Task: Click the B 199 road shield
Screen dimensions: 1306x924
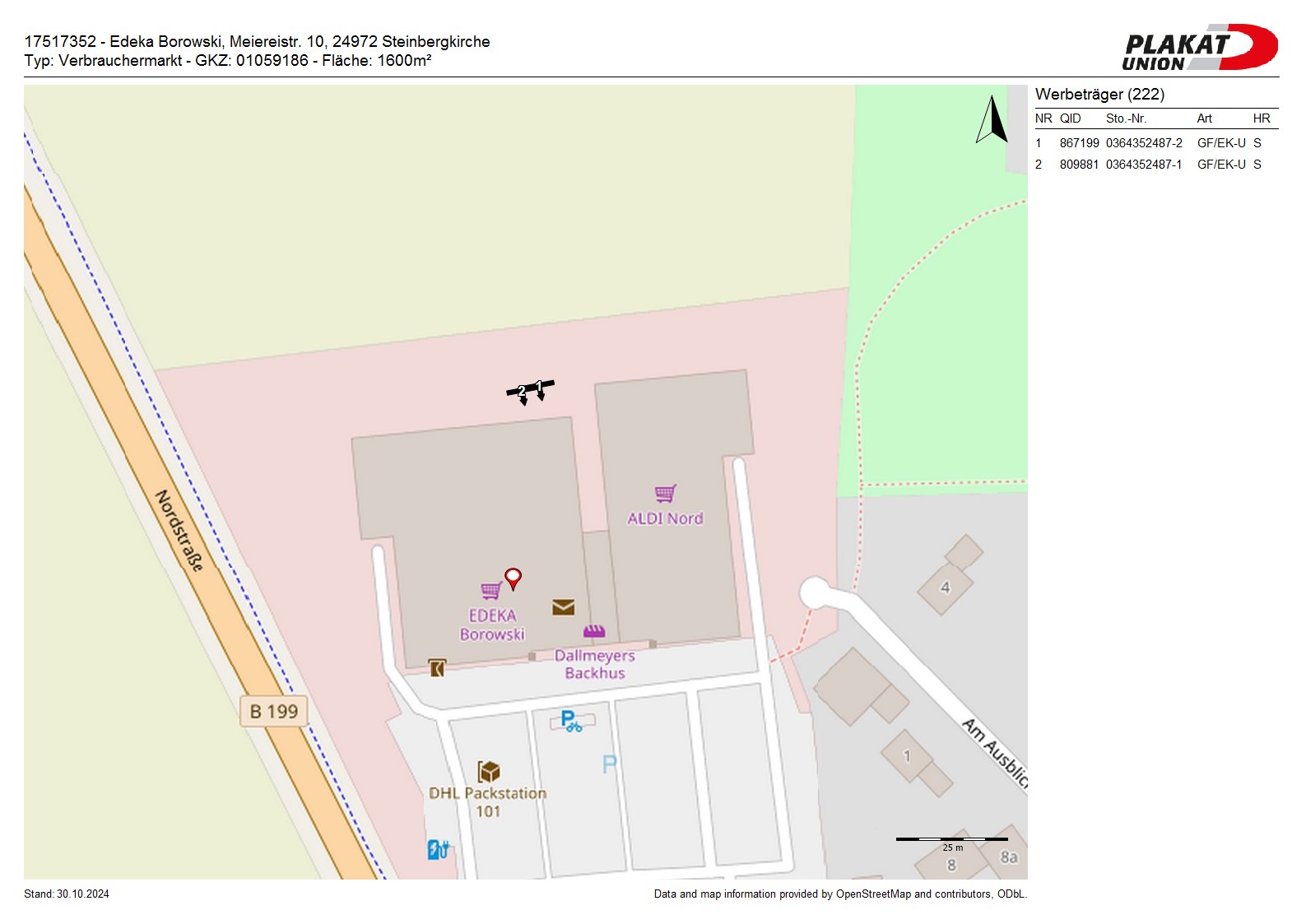Action: (274, 712)
